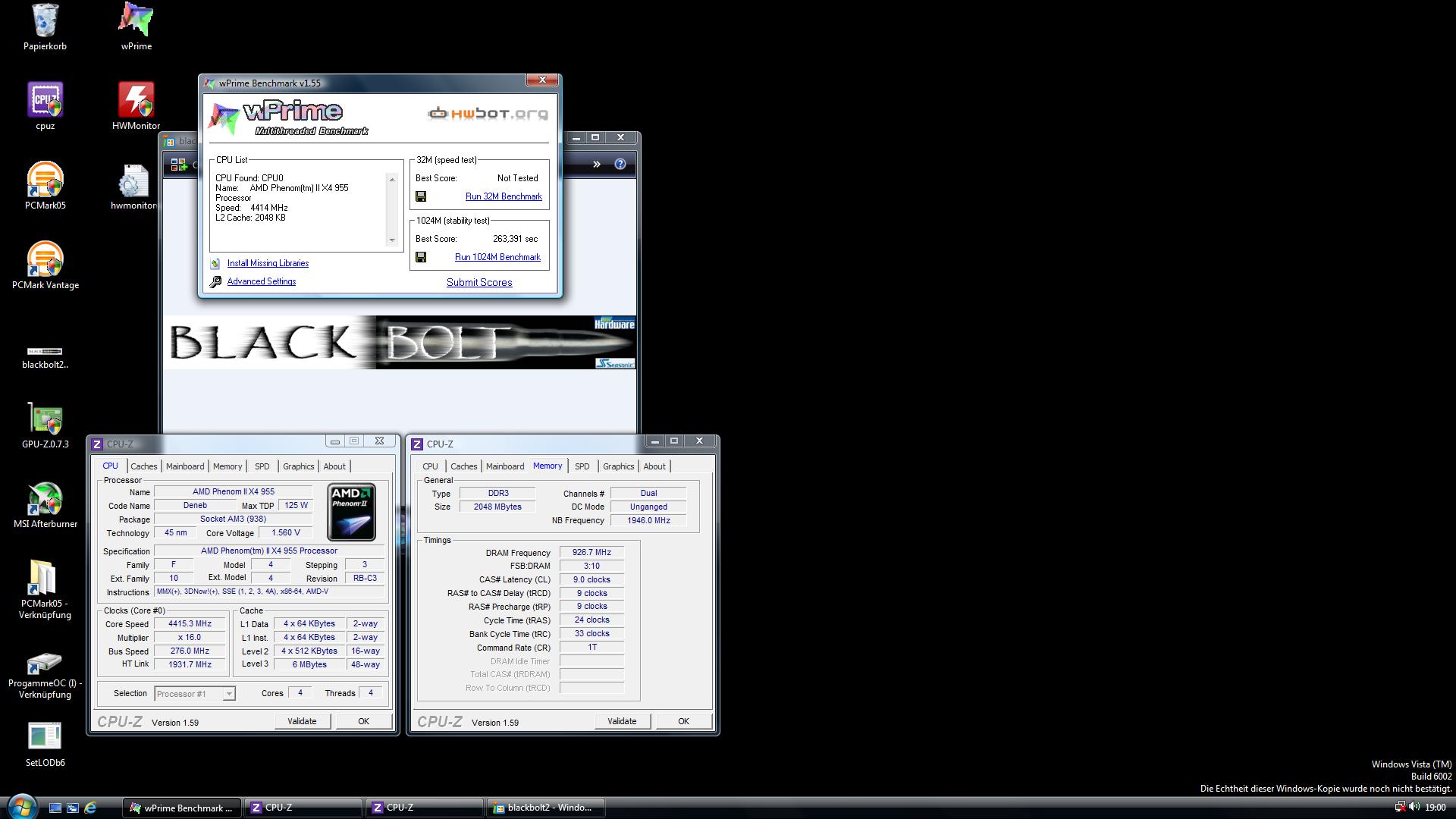Switch to blackbolt2 taskbar button

click(x=546, y=808)
